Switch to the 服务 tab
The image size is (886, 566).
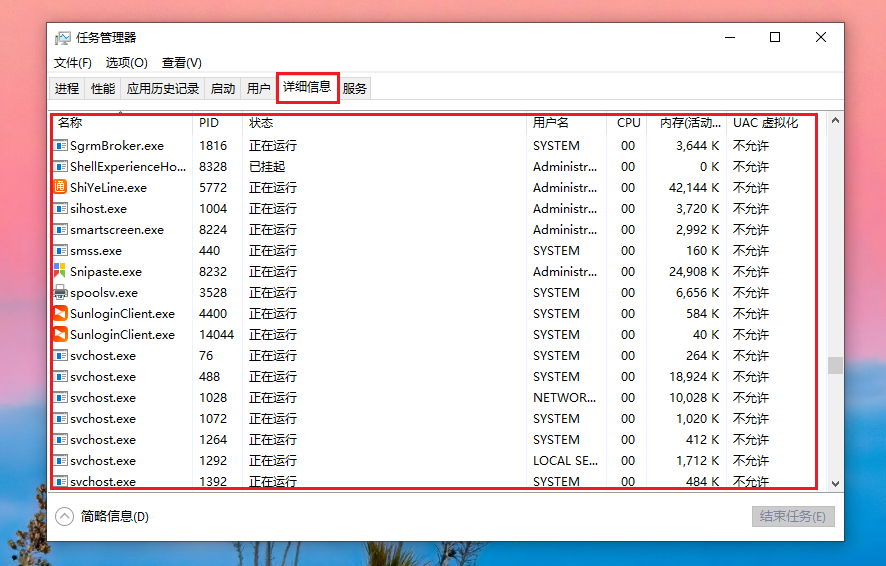(x=354, y=89)
